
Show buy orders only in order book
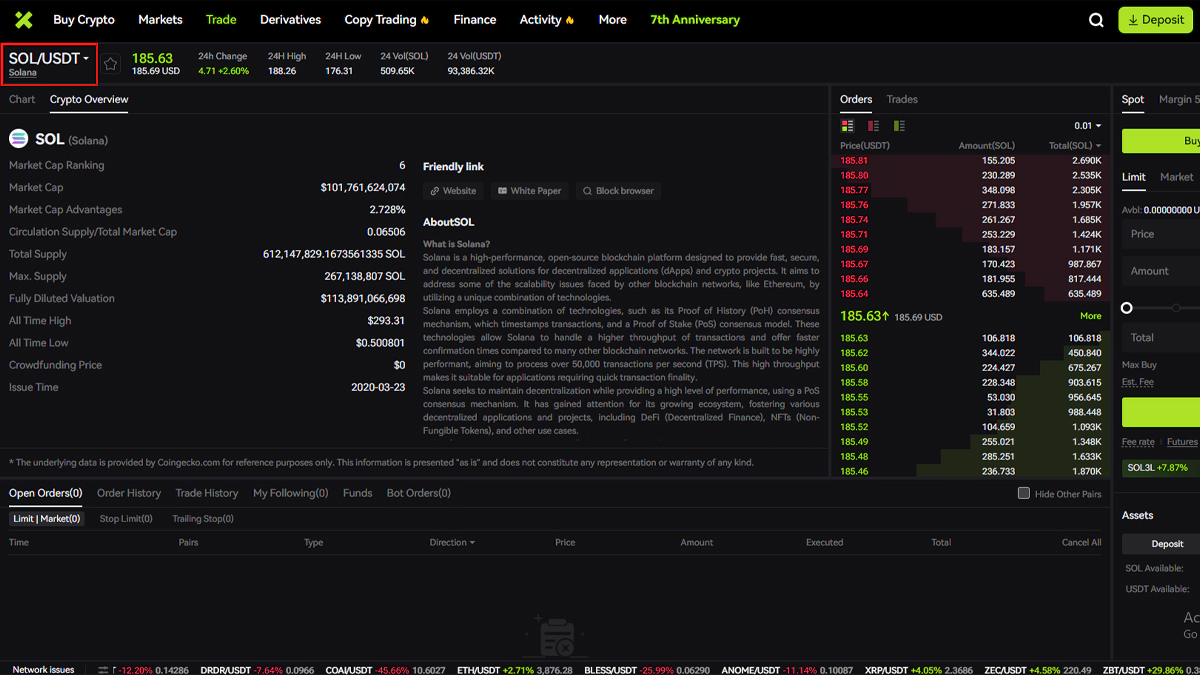click(x=899, y=126)
